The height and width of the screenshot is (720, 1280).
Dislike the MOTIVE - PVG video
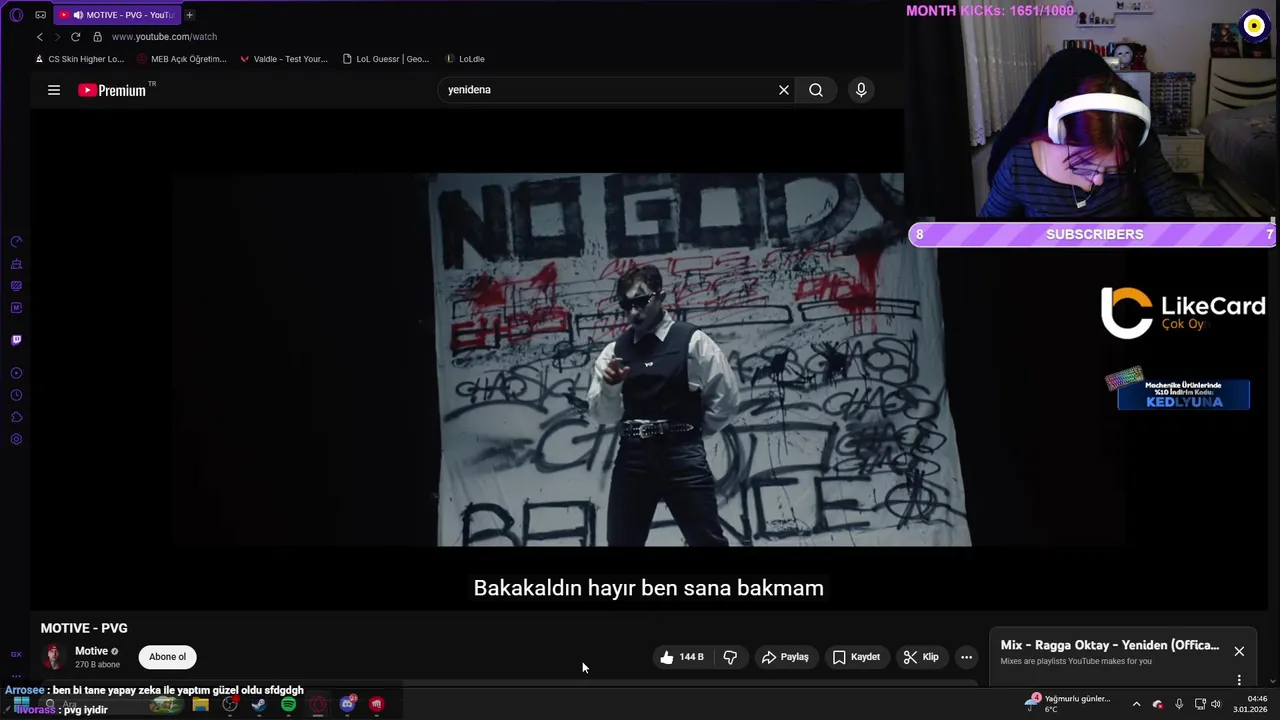[730, 657]
